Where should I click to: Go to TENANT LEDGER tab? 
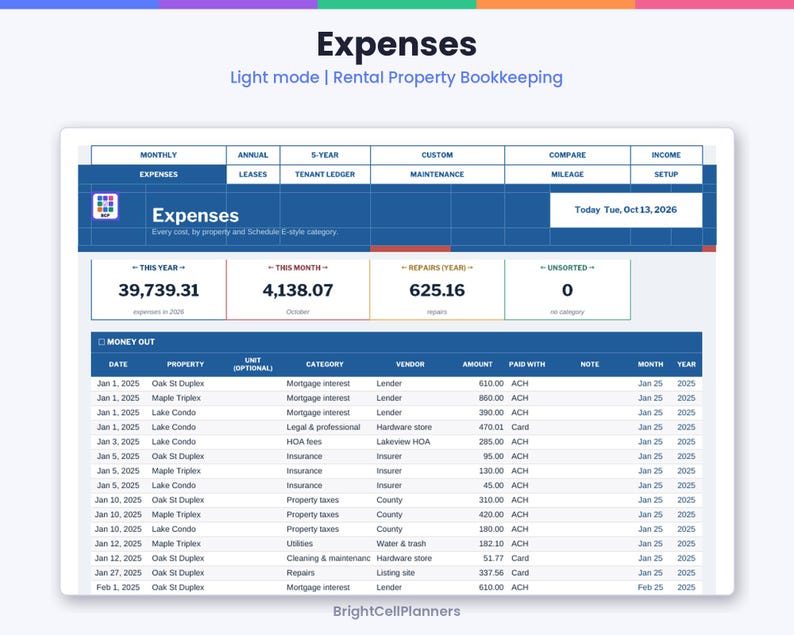tap(325, 174)
